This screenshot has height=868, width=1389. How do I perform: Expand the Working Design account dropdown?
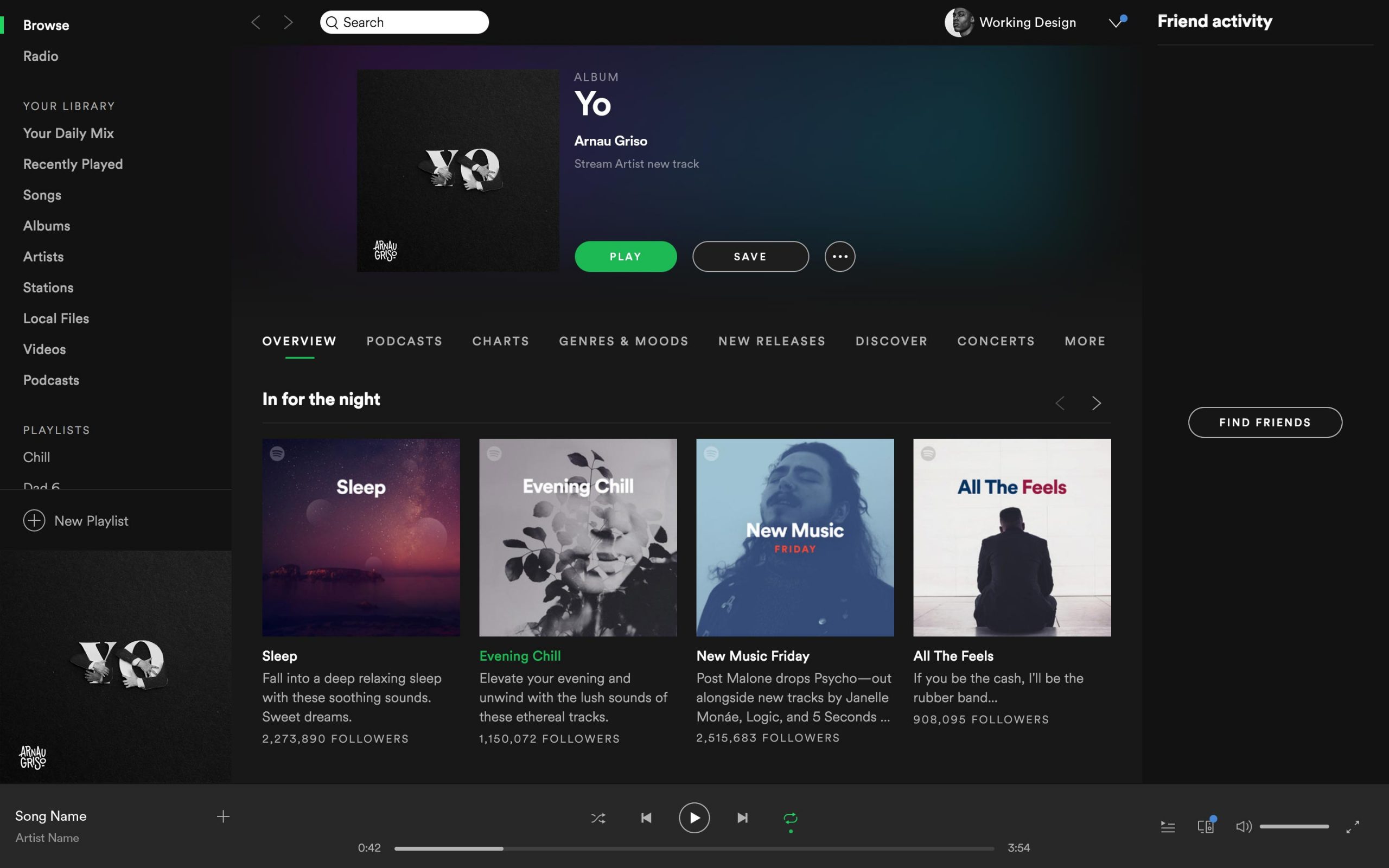[x=1115, y=22]
